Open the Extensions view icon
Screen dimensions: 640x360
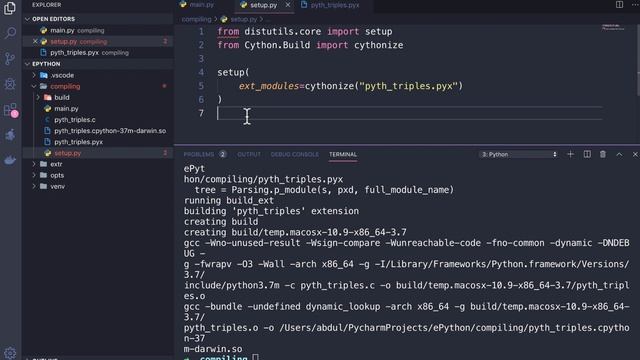point(10,109)
